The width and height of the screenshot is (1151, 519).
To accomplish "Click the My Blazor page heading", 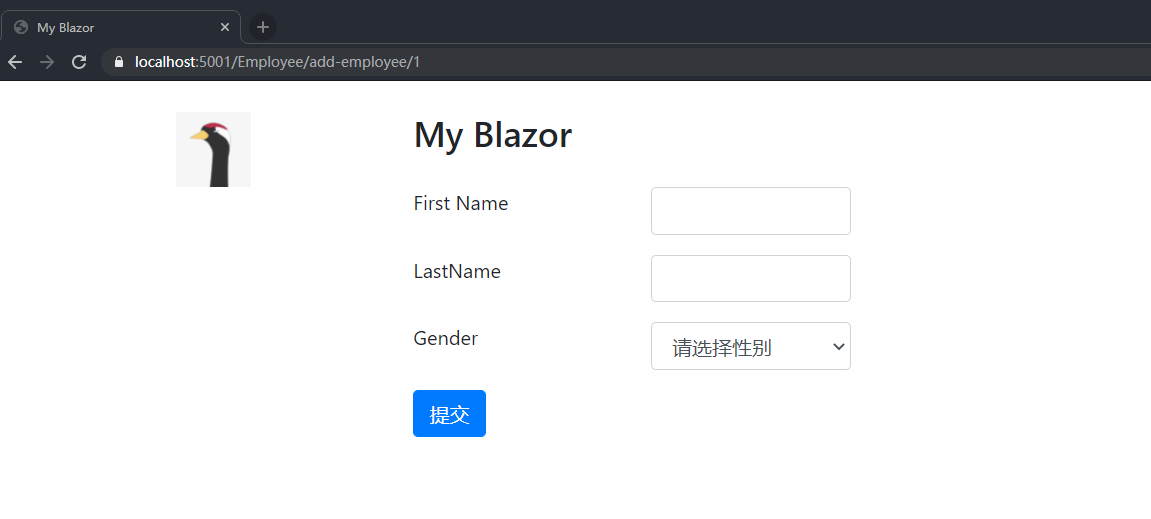I will [x=493, y=135].
